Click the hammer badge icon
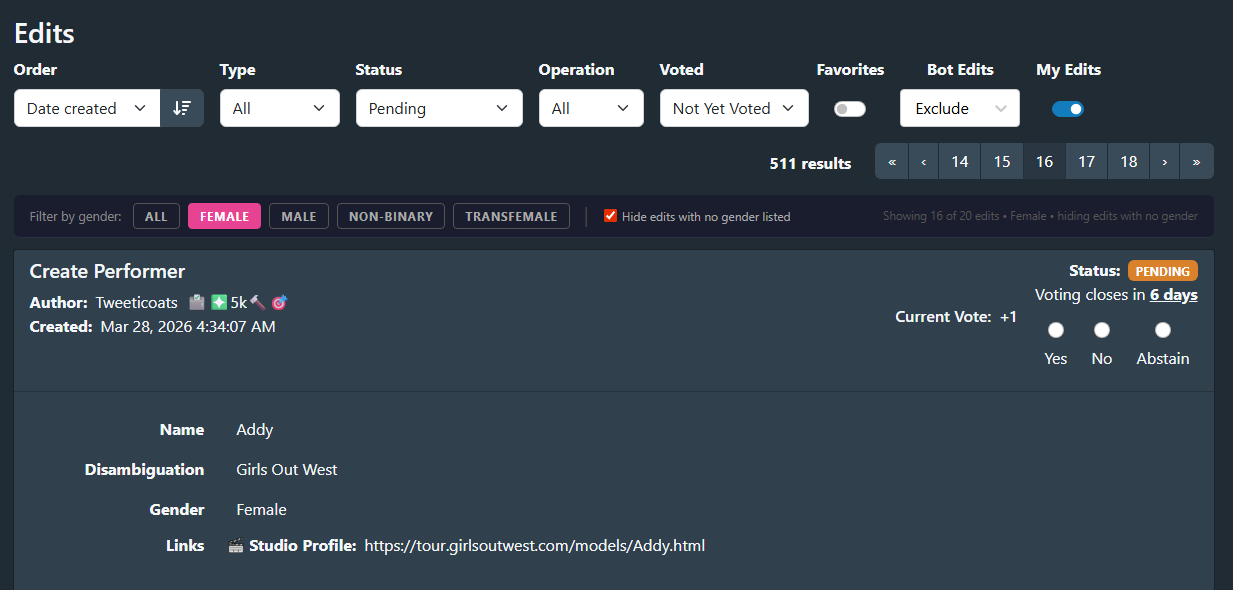The height and width of the screenshot is (590, 1233). 257,302
